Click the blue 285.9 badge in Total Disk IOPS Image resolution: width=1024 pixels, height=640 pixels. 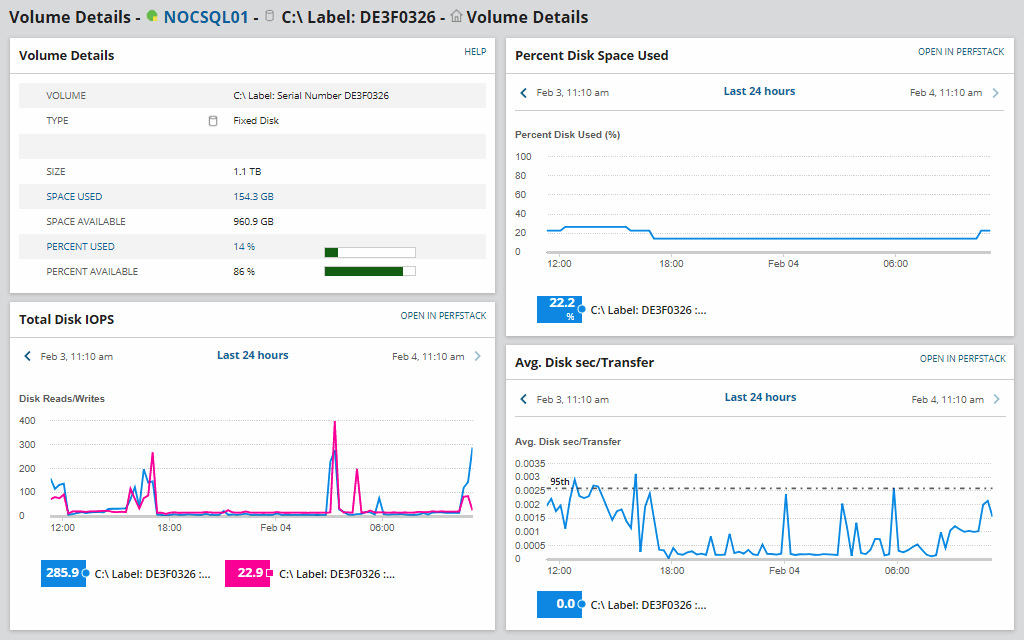63,573
